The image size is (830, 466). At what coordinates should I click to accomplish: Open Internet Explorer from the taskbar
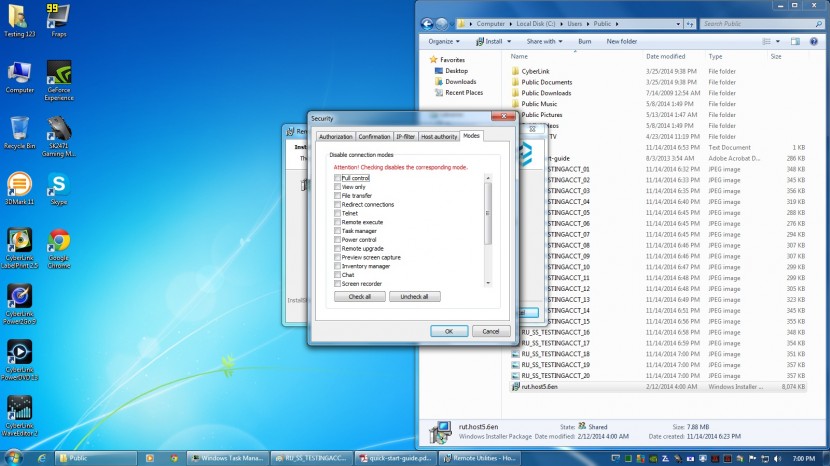pos(41,458)
